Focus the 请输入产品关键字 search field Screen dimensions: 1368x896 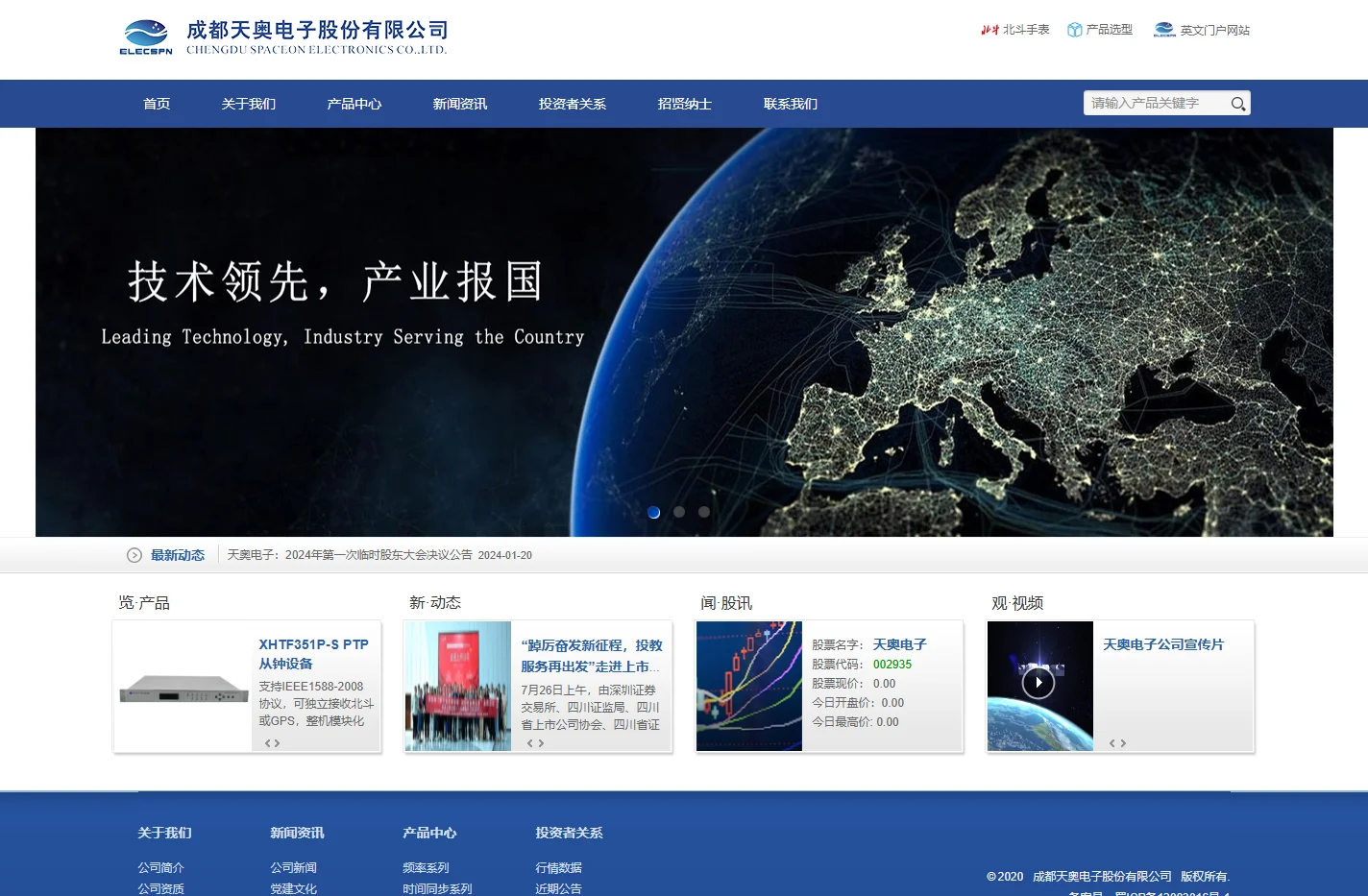pyautogui.click(x=1157, y=104)
